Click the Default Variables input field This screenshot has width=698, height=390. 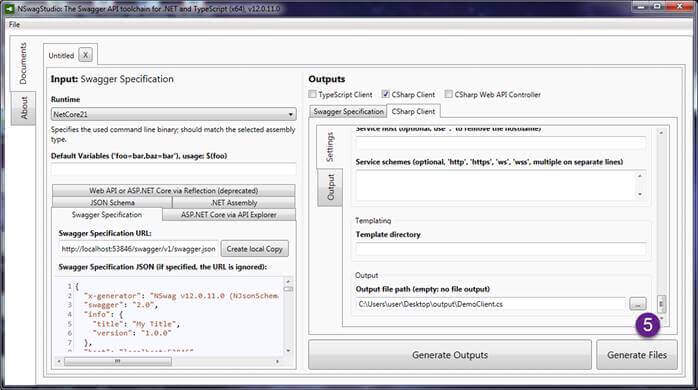click(x=173, y=170)
